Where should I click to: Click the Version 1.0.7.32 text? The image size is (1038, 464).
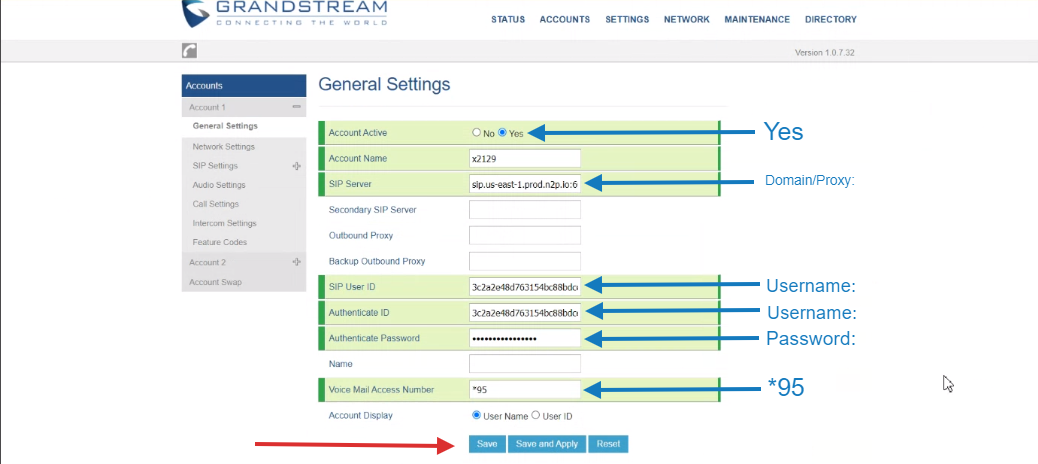pyautogui.click(x=824, y=52)
